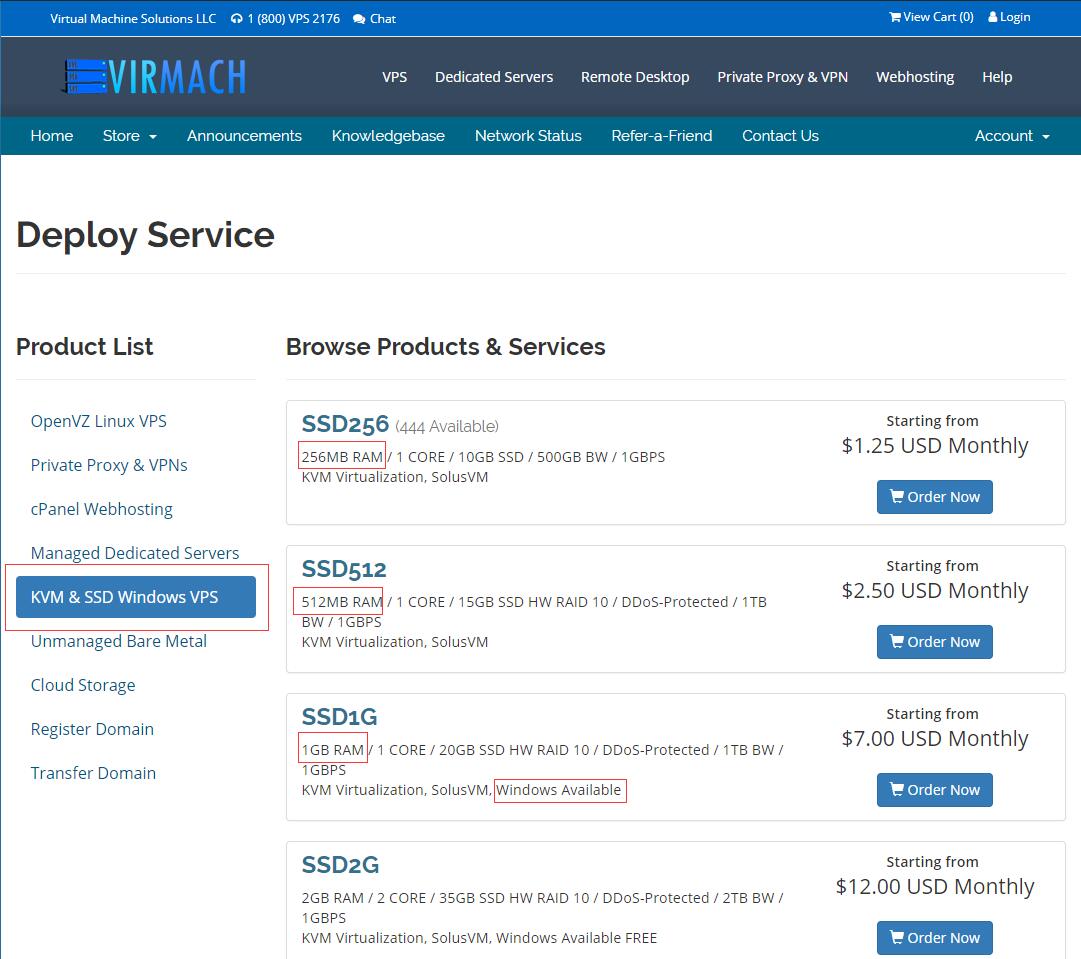
Task: Open the Network Status page
Action: point(528,135)
